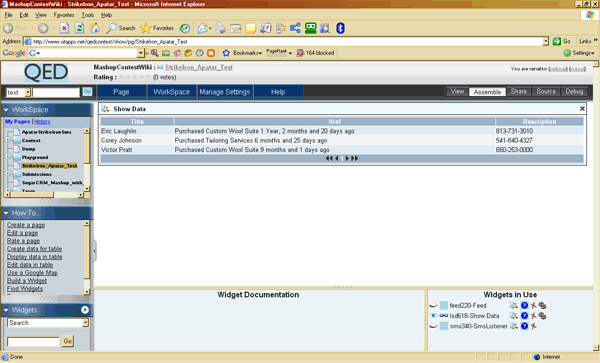Delete the sms340-SmsListener widget
The height and width of the screenshot is (363, 600).
(x=533, y=326)
